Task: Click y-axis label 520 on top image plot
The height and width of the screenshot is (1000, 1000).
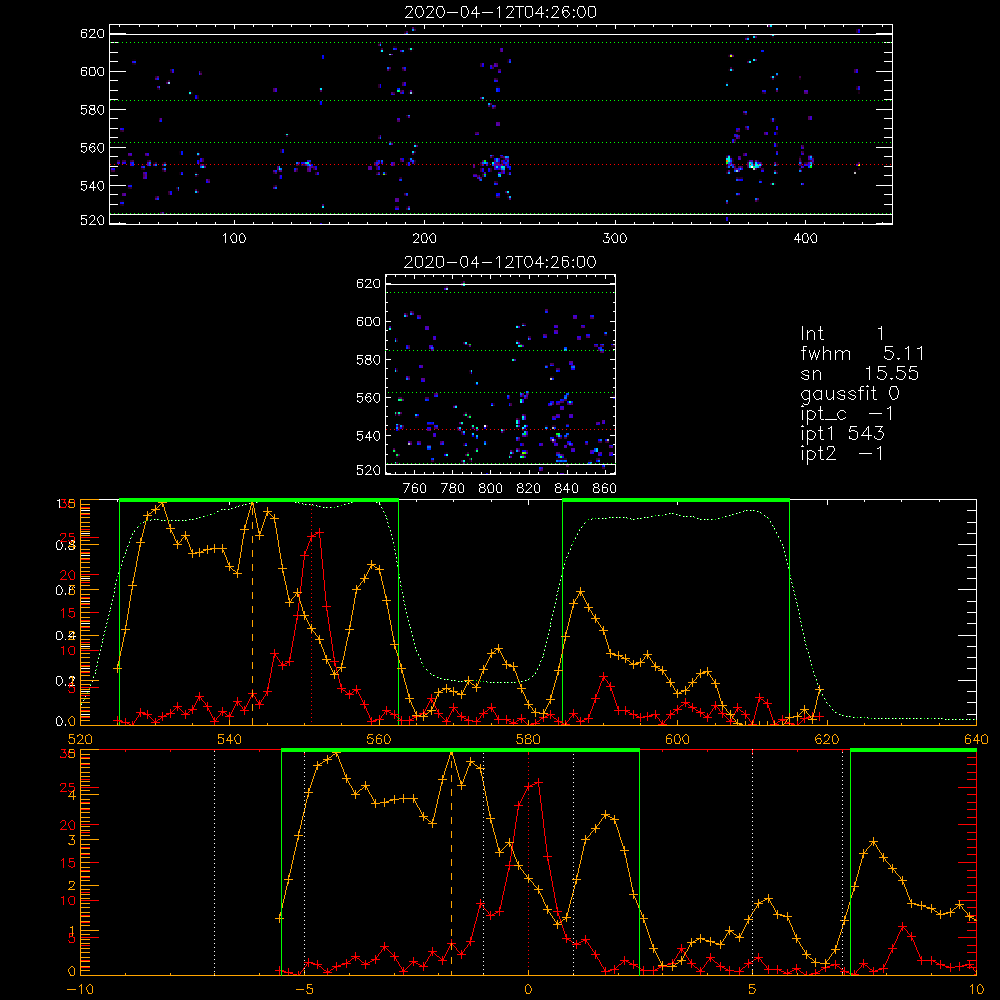Action: (92, 220)
